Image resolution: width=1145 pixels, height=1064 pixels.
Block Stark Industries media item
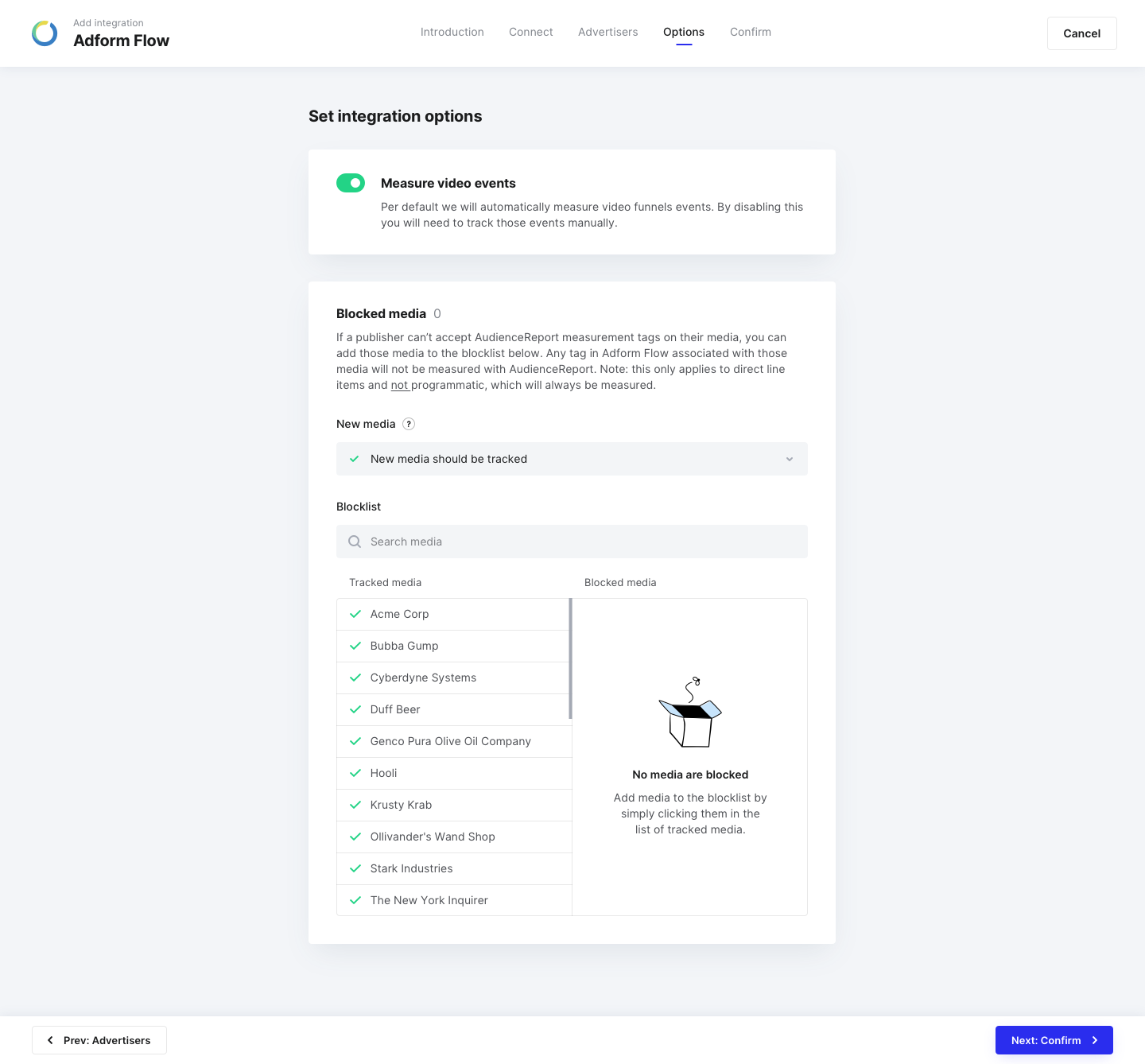[453, 868]
